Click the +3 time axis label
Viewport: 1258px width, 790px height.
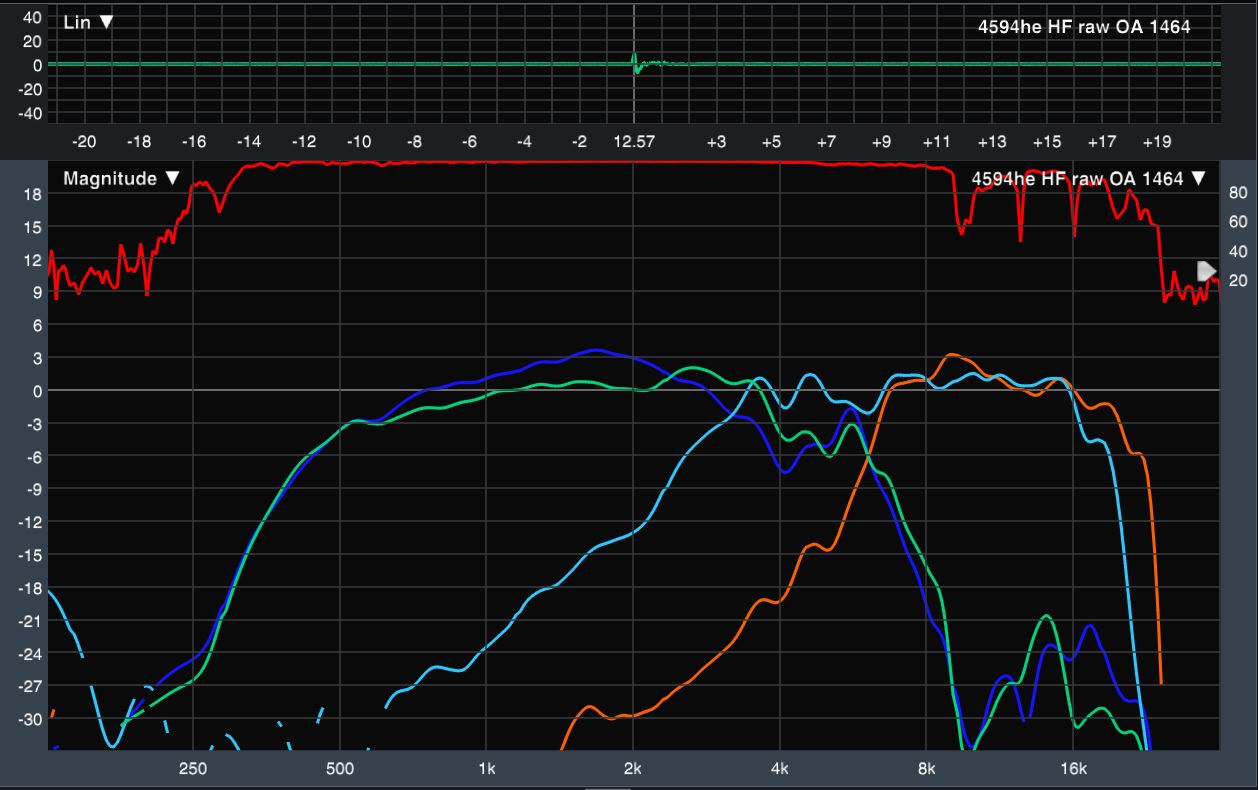click(x=716, y=142)
